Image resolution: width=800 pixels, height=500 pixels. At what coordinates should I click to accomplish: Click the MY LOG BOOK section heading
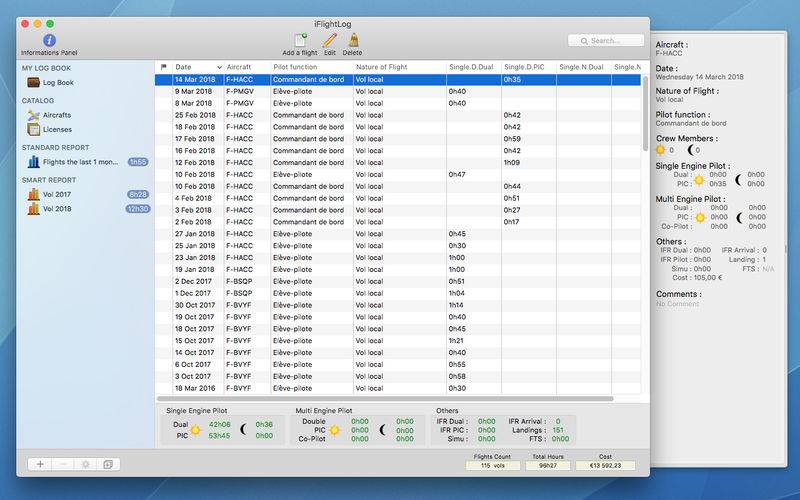click(x=46, y=68)
